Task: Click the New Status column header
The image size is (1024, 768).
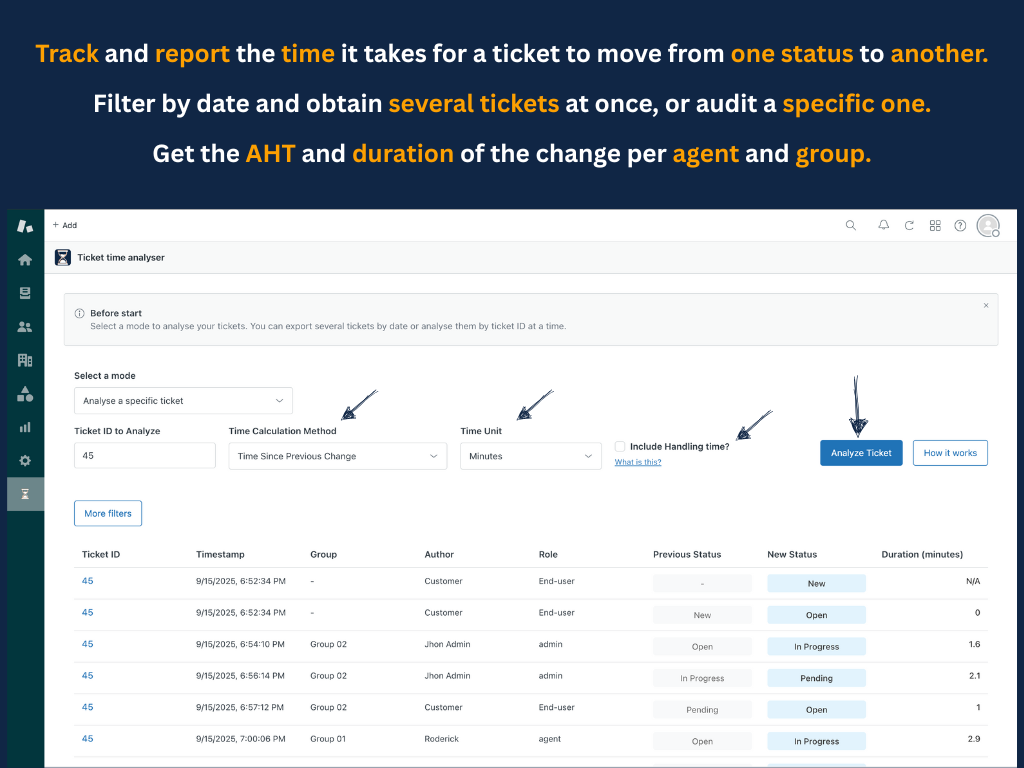Action: 792,554
